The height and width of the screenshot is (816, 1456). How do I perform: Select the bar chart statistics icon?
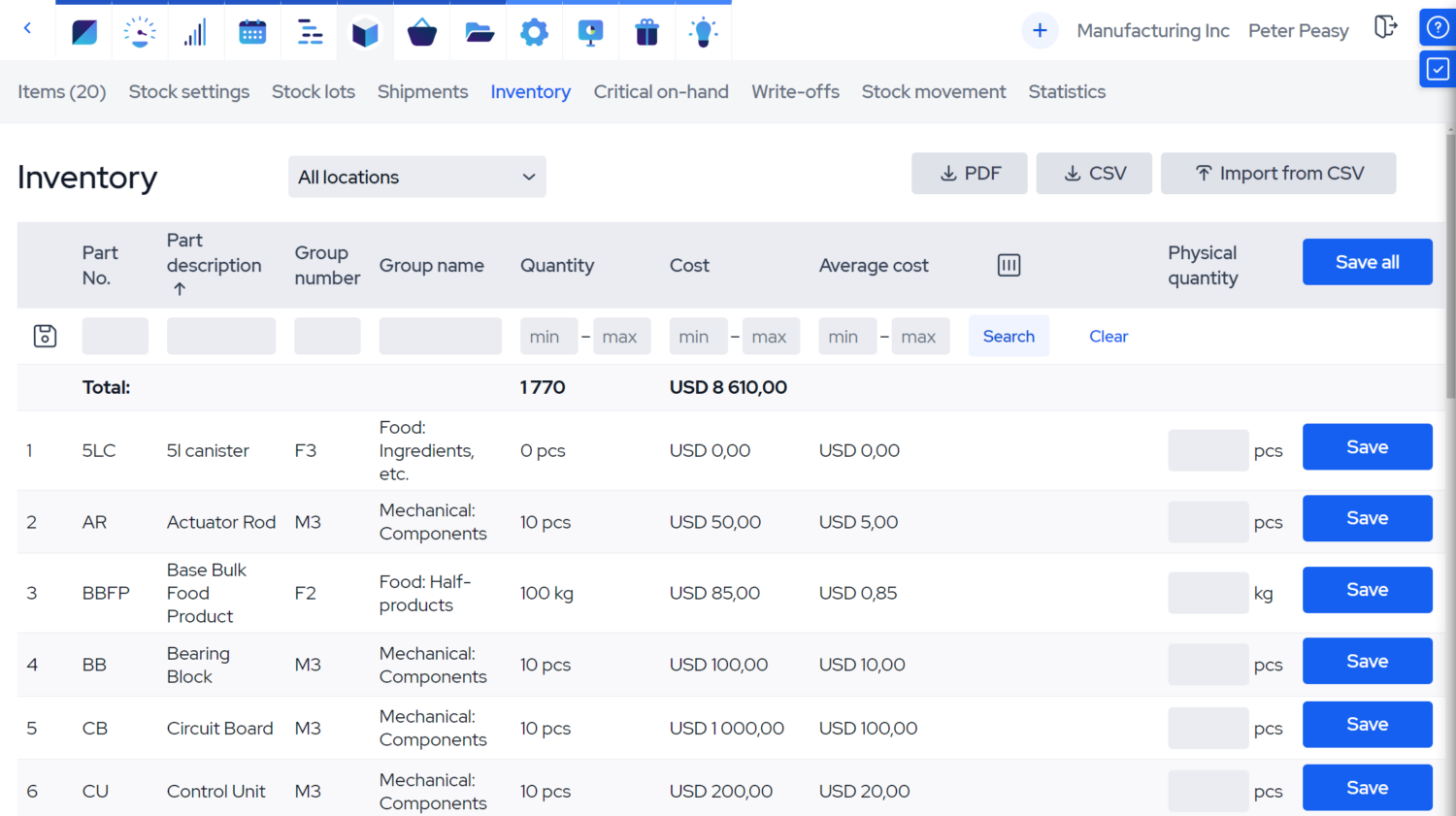196,32
